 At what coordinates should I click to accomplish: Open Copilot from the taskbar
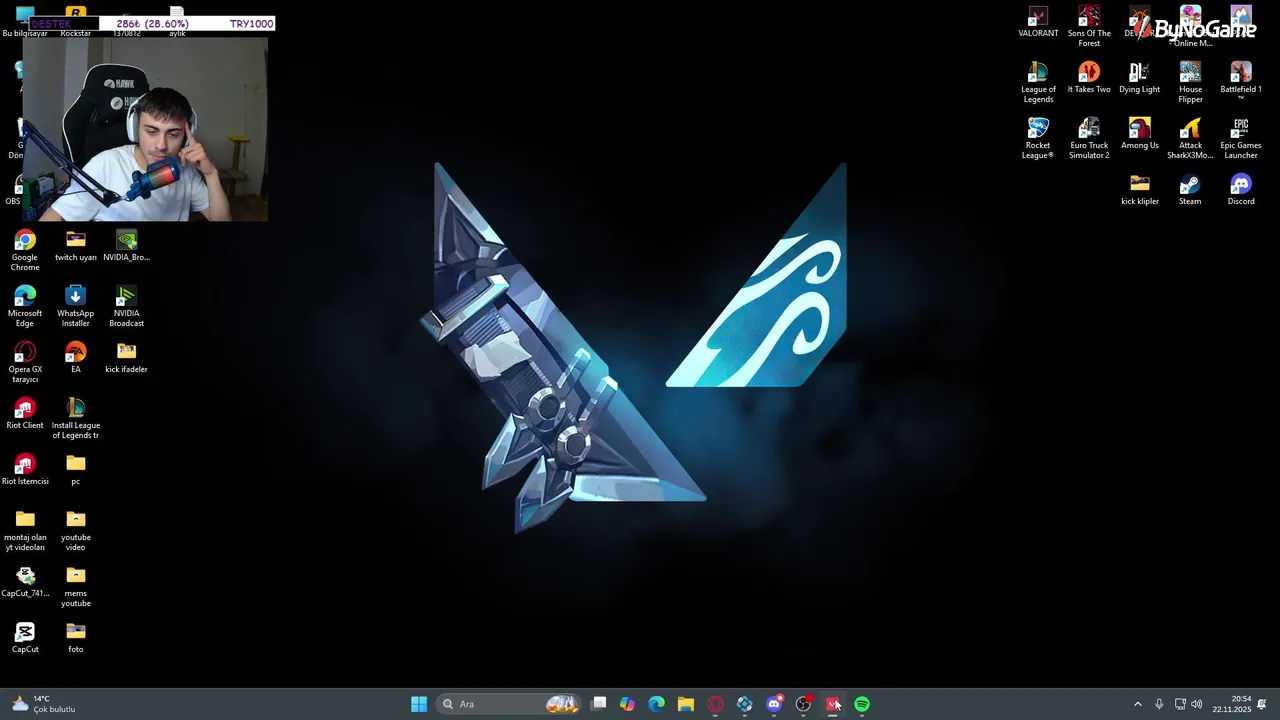627,704
